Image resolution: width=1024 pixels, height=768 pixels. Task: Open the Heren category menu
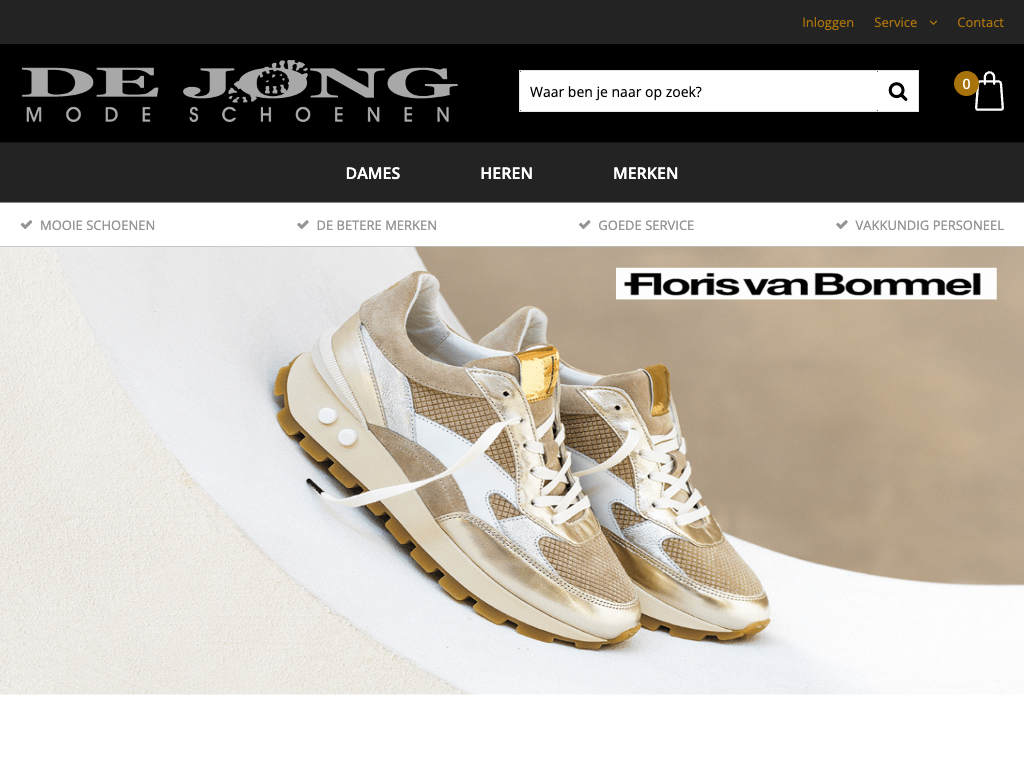click(506, 173)
